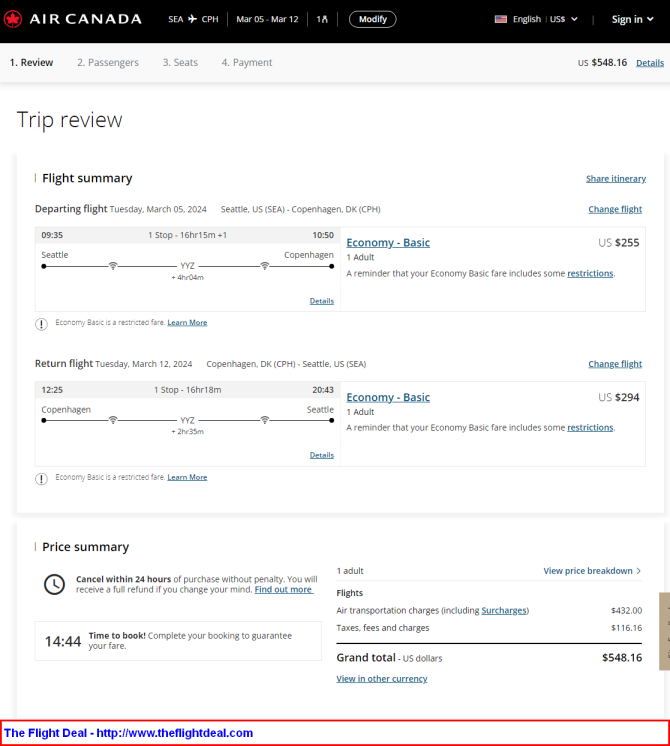This screenshot has width=670, height=746.
Task: Click the clock icon beside cancellation notice
Action: [54, 584]
